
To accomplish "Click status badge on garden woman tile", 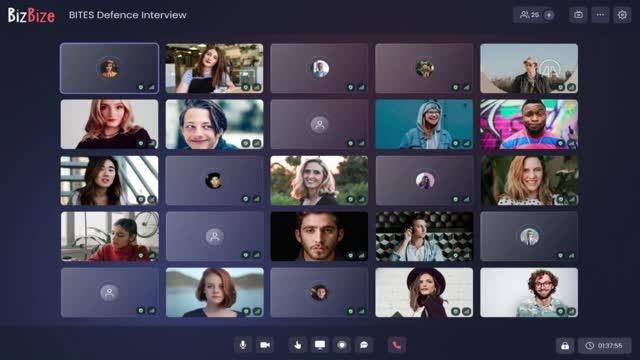I will [351, 199].
